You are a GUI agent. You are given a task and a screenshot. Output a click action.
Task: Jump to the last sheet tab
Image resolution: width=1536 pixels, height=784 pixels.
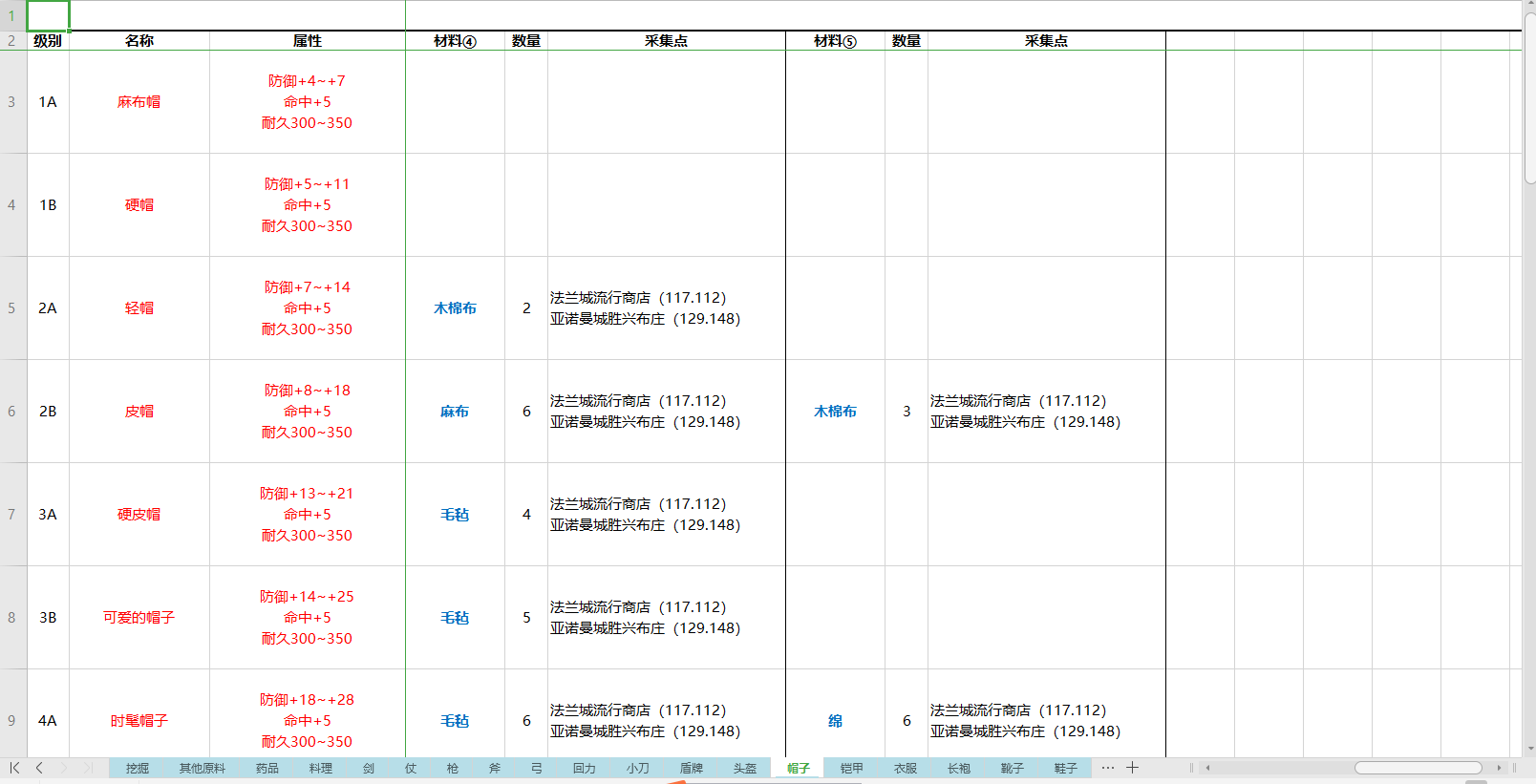click(x=88, y=768)
